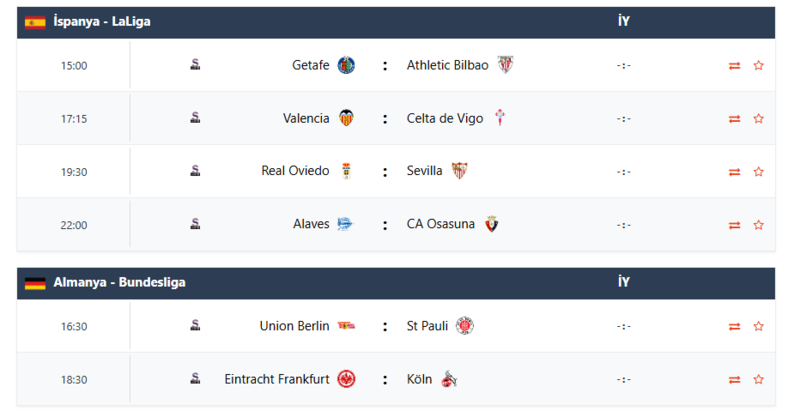The height and width of the screenshot is (417, 800).
Task: Click swap arrows on Alaves match row
Action: (x=734, y=225)
